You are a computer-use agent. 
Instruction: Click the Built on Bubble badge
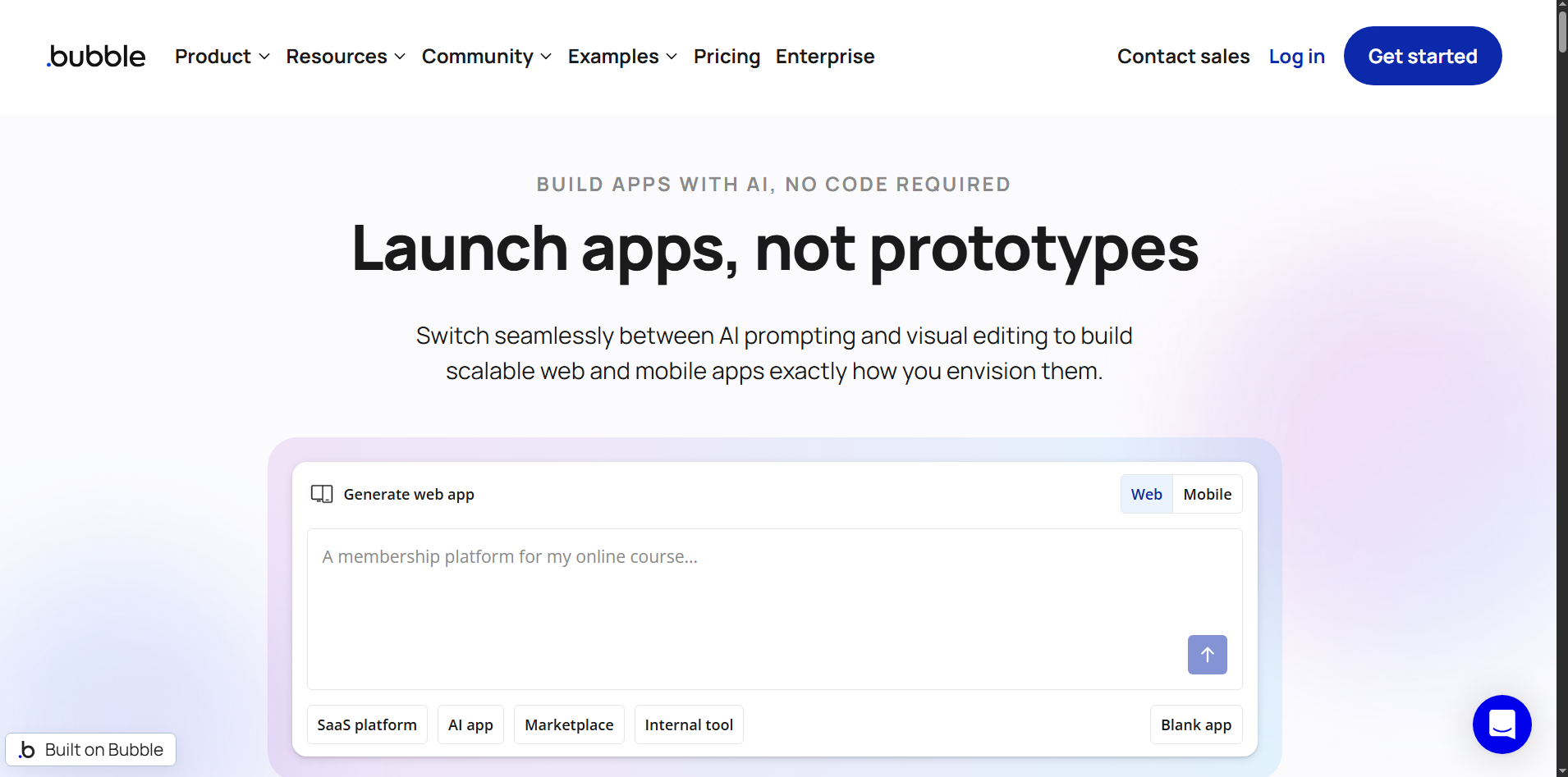tap(91, 750)
